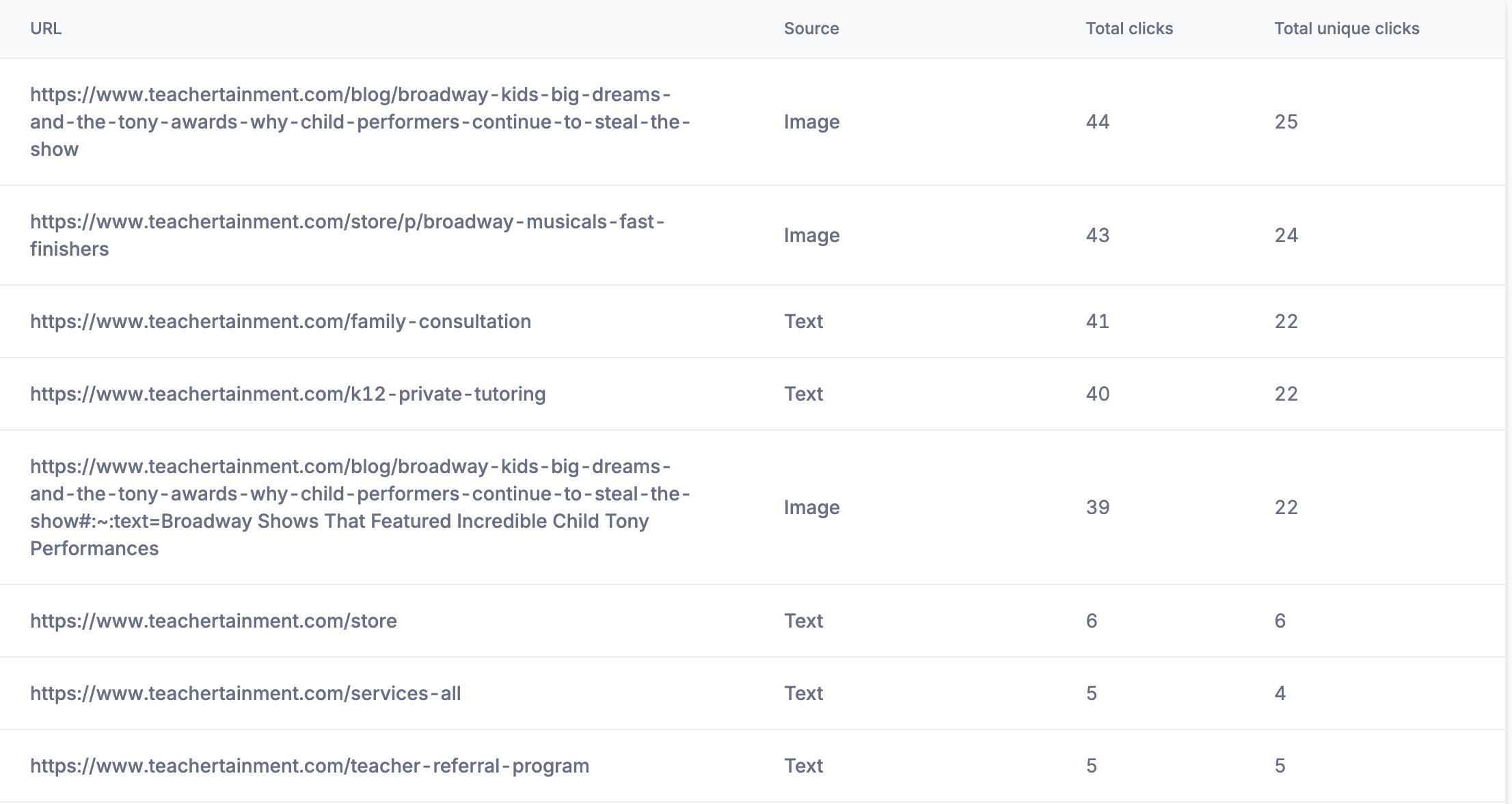Open the services-all URL

(x=245, y=693)
